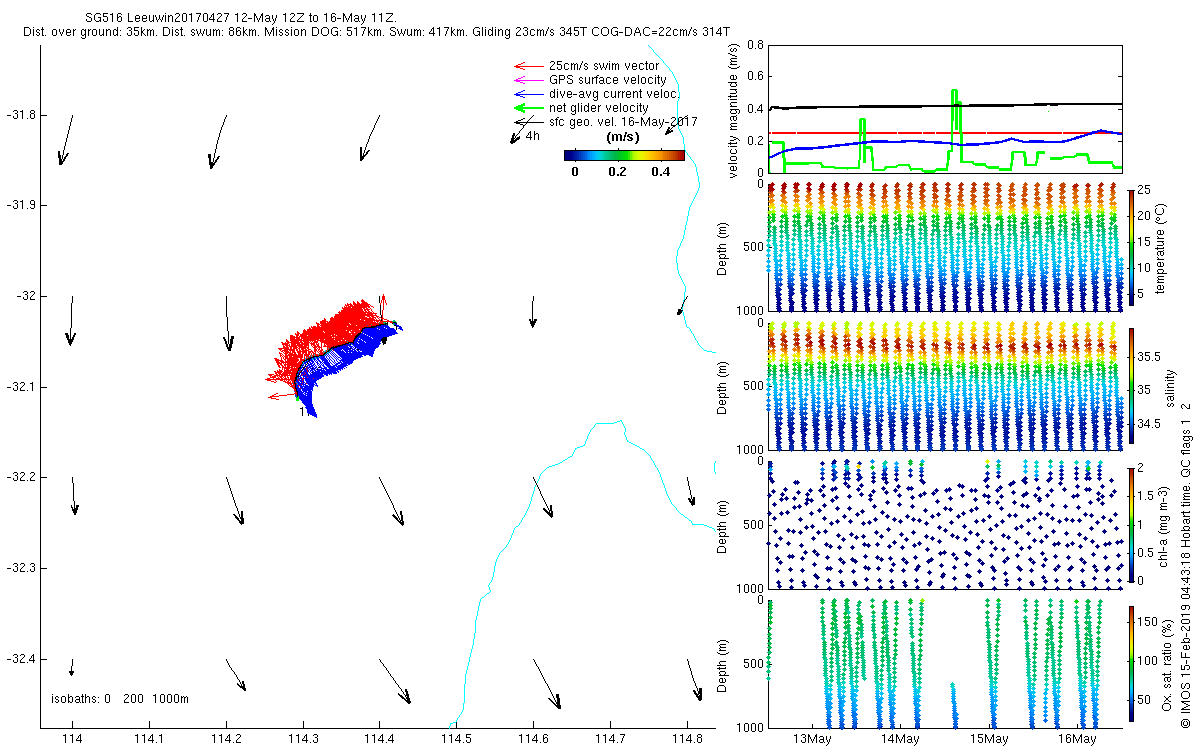Image resolution: width=1200 pixels, height=750 pixels.
Task: Click the map longitude tick '114.8'
Action: point(687,738)
